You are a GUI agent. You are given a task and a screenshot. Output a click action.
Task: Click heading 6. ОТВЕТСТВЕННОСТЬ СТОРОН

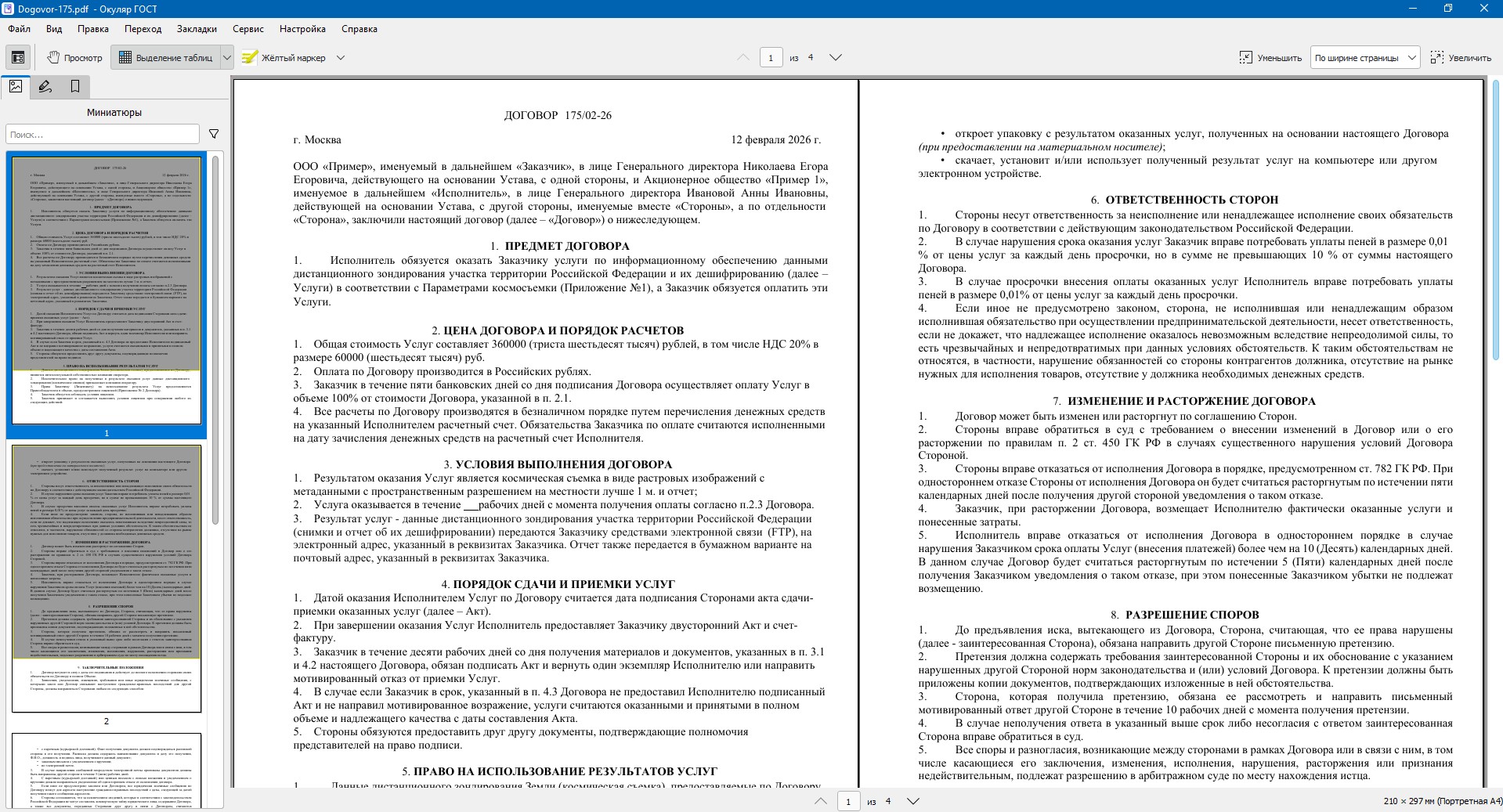tap(1184, 200)
